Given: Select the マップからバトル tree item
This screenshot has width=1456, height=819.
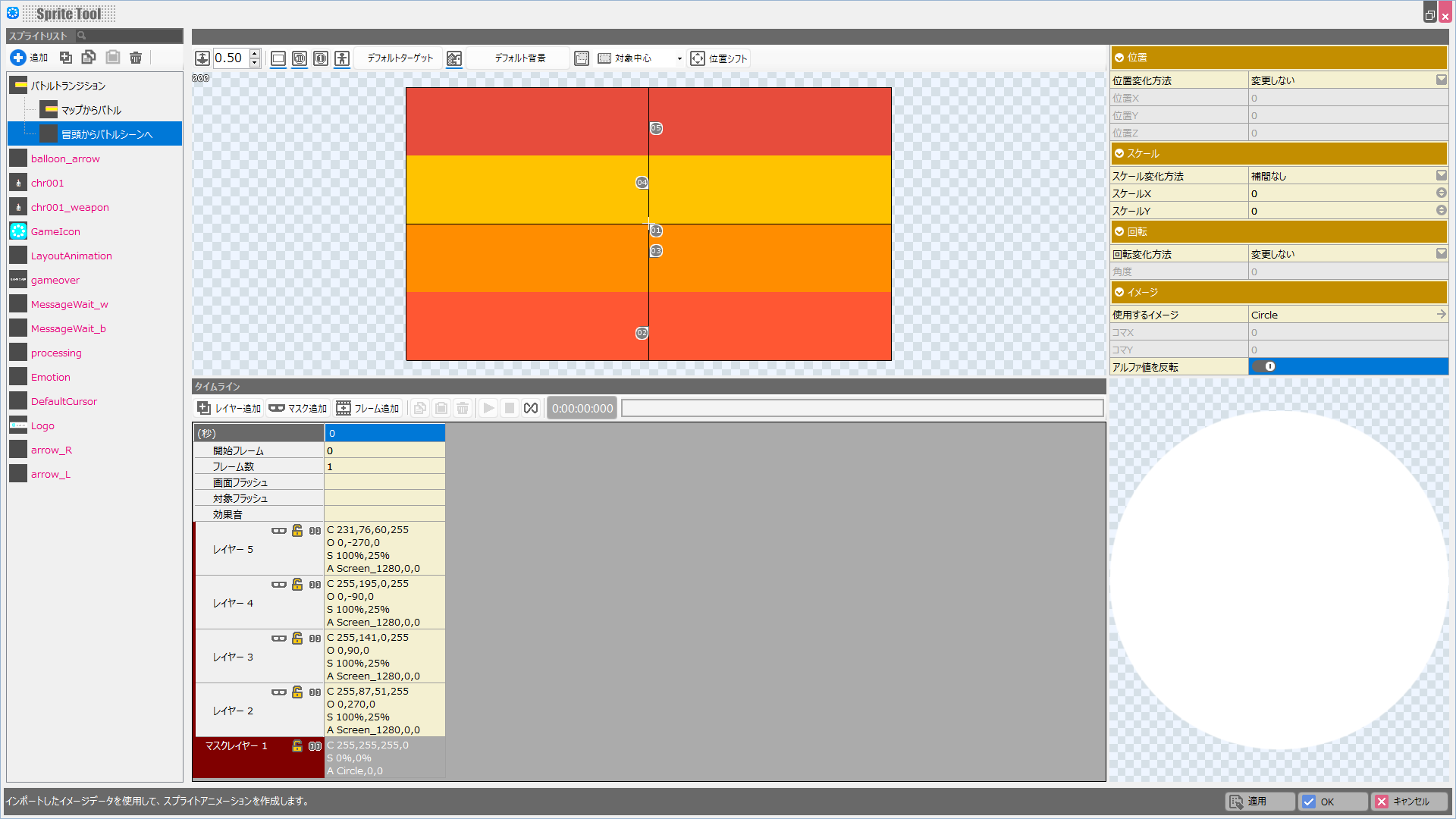Looking at the screenshot, I should [91, 110].
